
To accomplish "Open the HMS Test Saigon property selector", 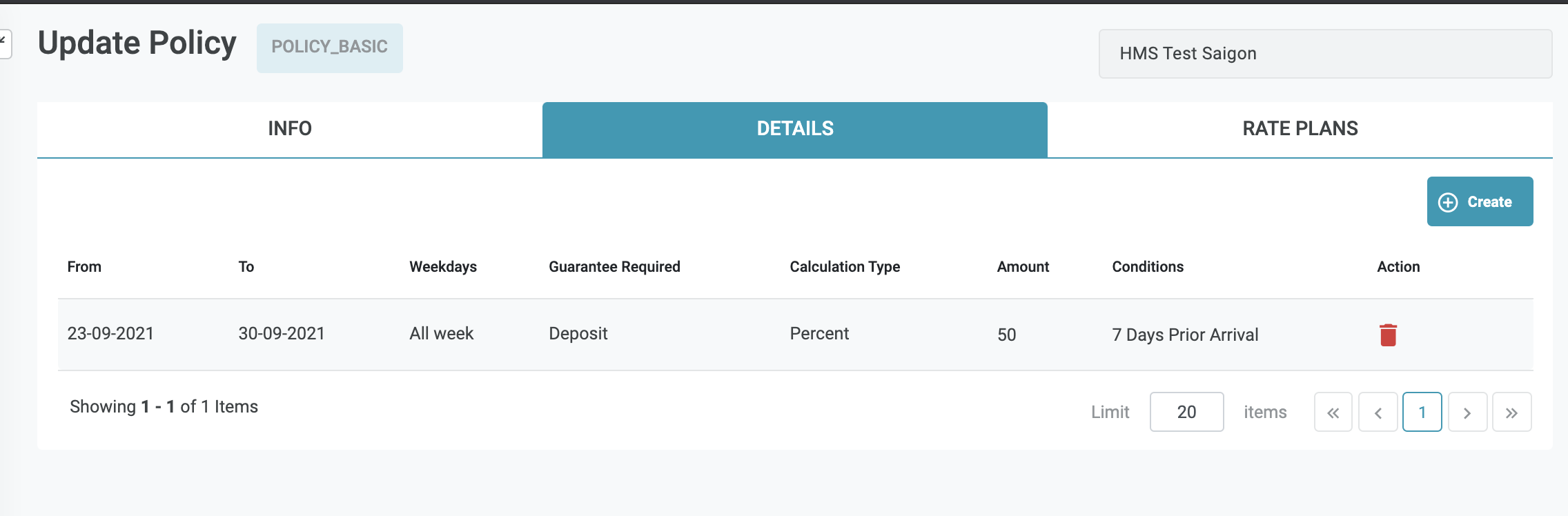I will pyautogui.click(x=1324, y=54).
